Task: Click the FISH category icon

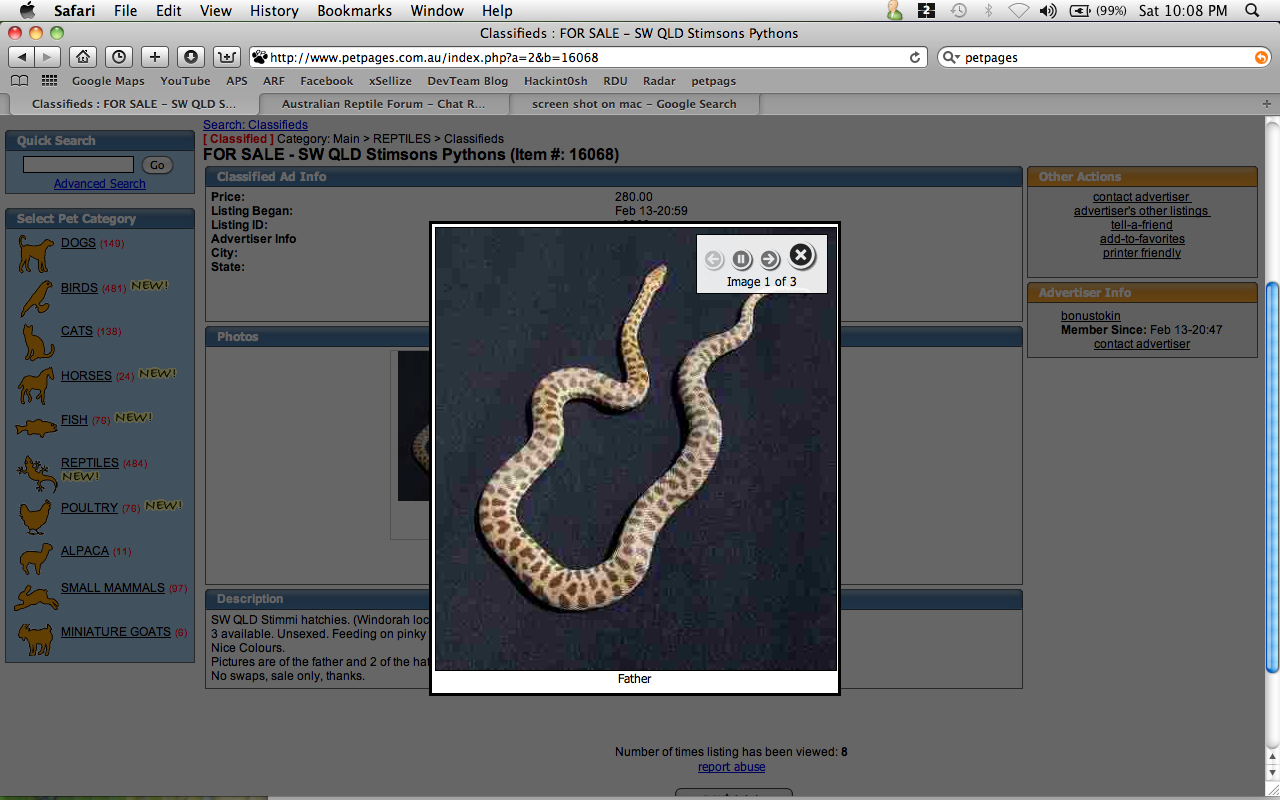Action: click(x=36, y=428)
